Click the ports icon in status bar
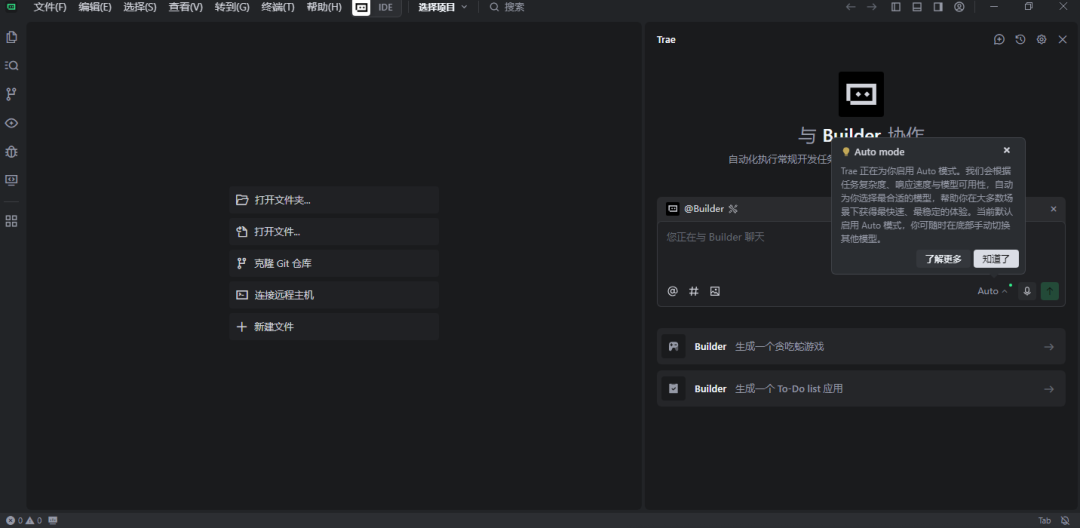 [53, 520]
